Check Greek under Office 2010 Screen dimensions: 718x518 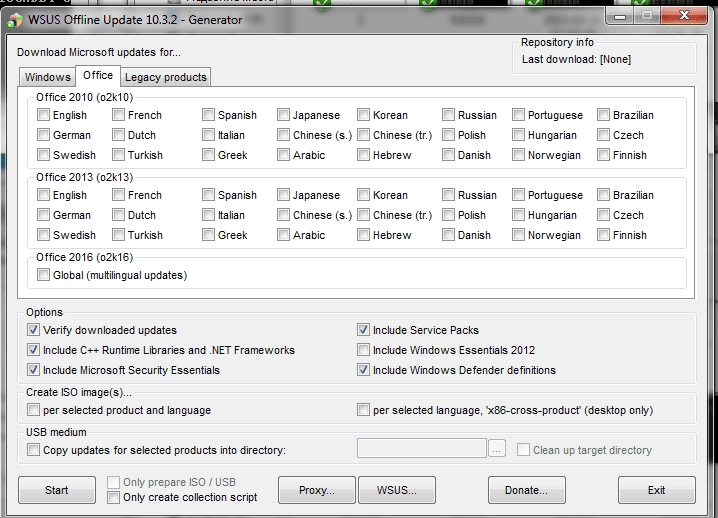click(208, 155)
